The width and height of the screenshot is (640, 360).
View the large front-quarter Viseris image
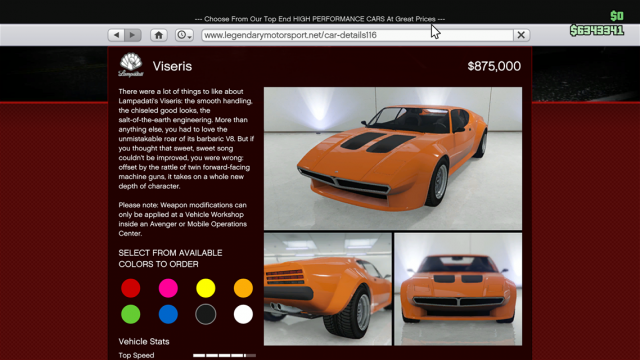tap(393, 158)
